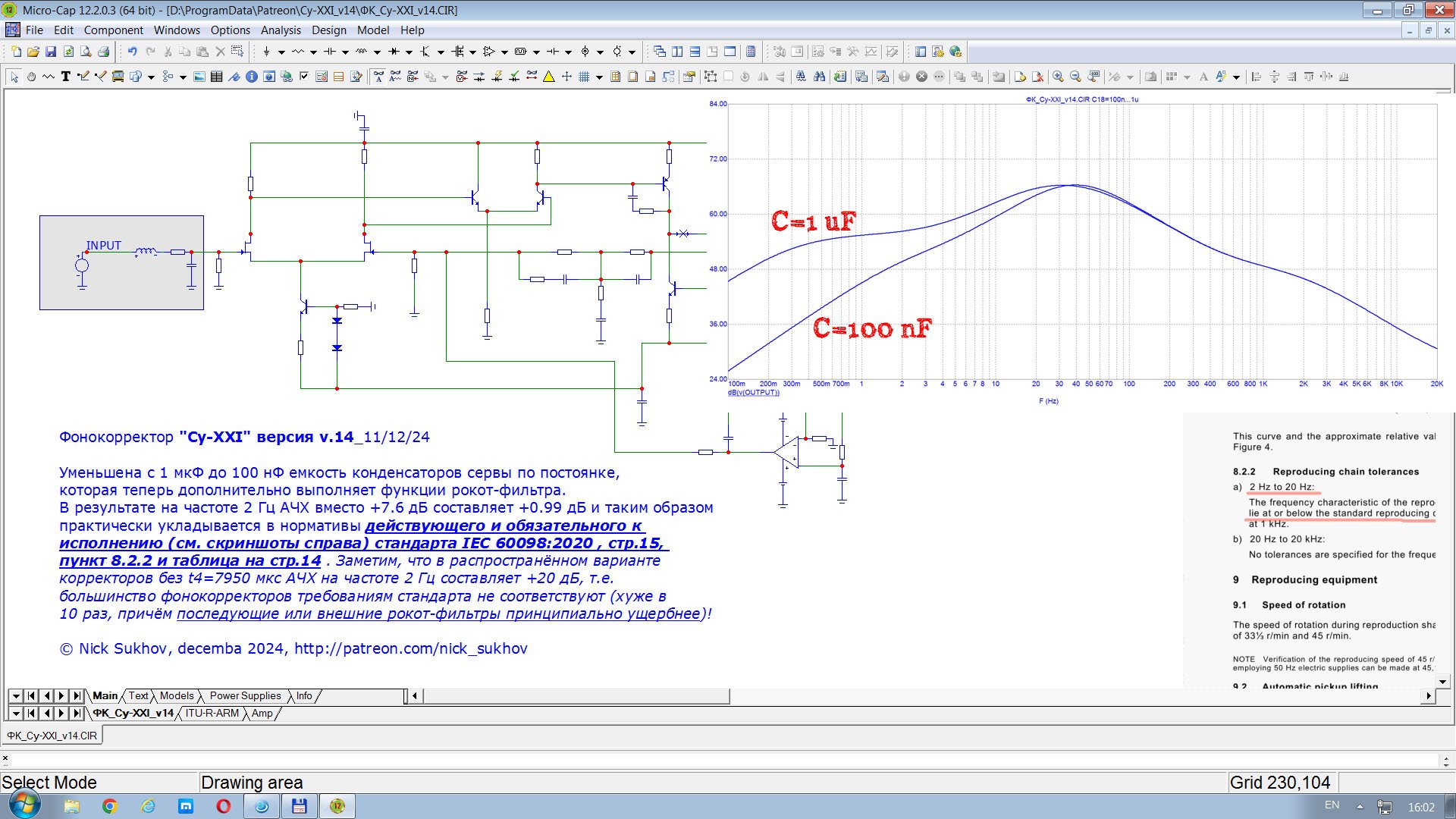This screenshot has height=819, width=1456.
Task: Open the calculator tool icon
Action: pos(751,52)
